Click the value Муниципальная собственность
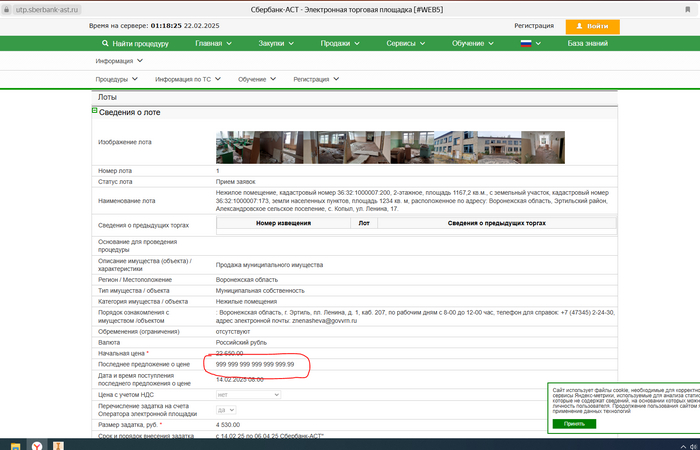 (x=260, y=291)
